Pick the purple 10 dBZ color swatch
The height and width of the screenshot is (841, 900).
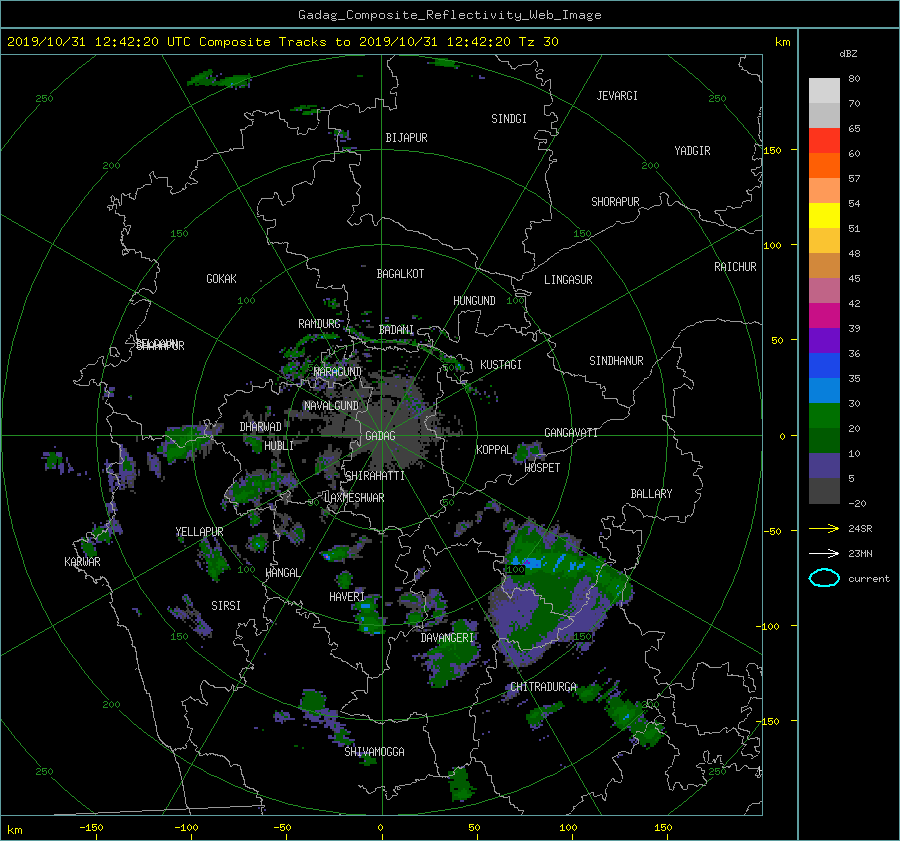824,465
